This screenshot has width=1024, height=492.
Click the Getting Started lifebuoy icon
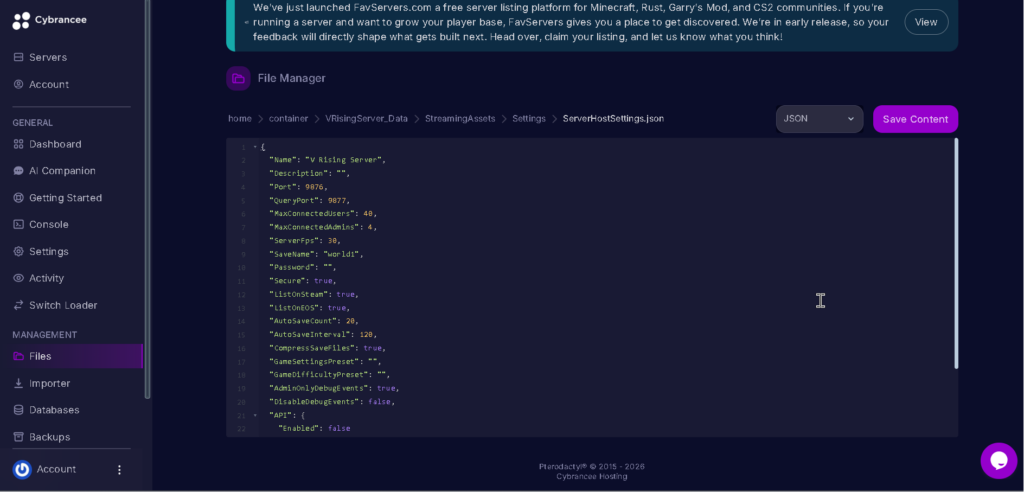pos(18,197)
